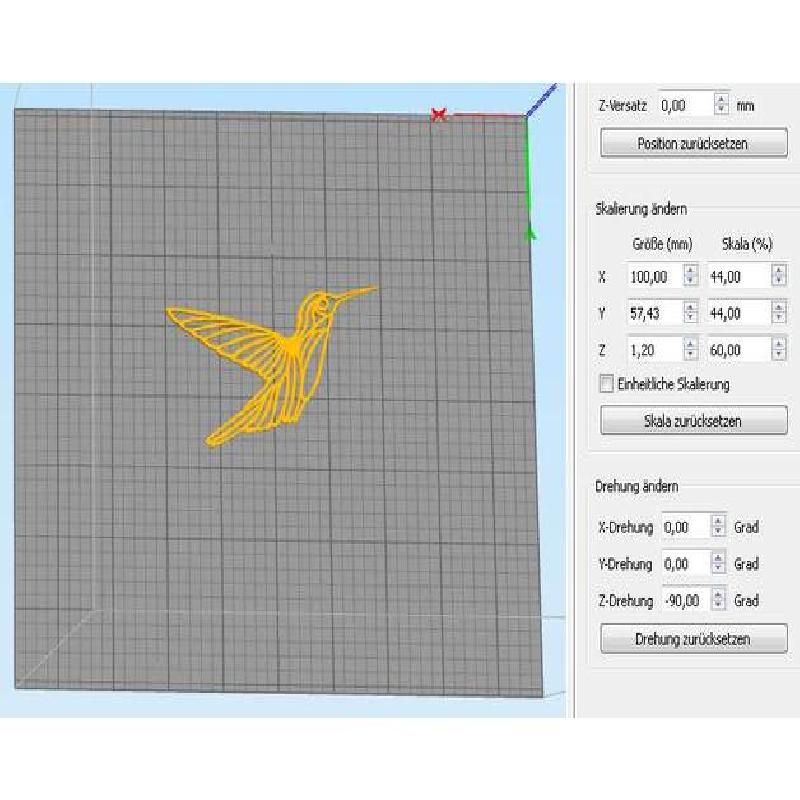The height and width of the screenshot is (800, 800).
Task: Click the Y Größe 57,43 field
Action: tap(654, 313)
